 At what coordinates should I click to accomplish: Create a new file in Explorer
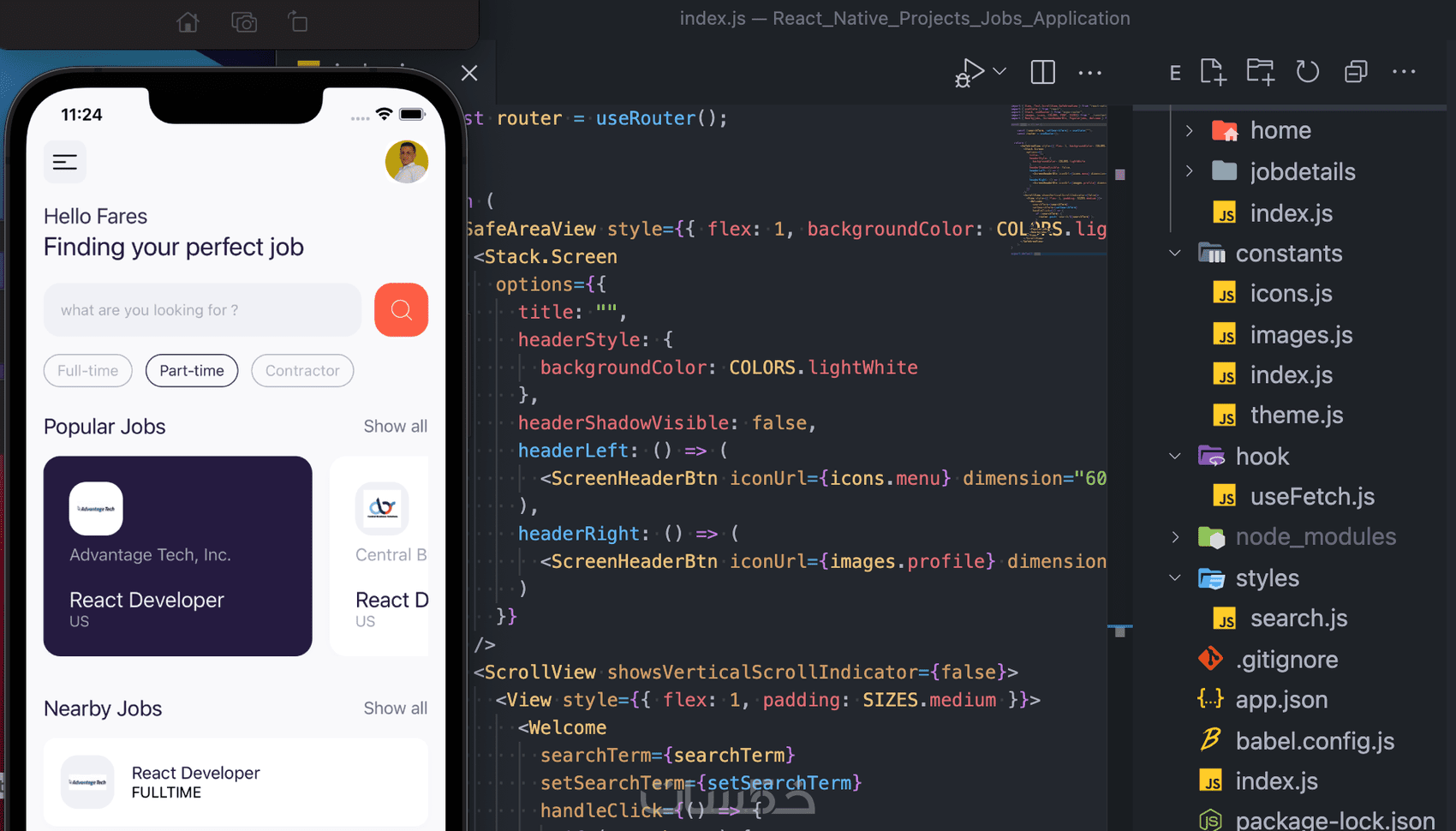coord(1214,72)
